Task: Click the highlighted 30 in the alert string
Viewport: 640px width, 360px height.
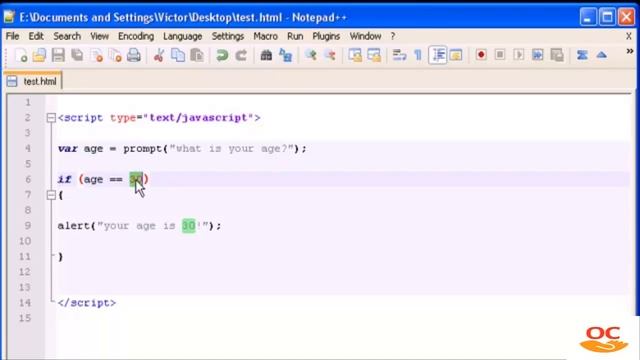Action: tap(189, 226)
